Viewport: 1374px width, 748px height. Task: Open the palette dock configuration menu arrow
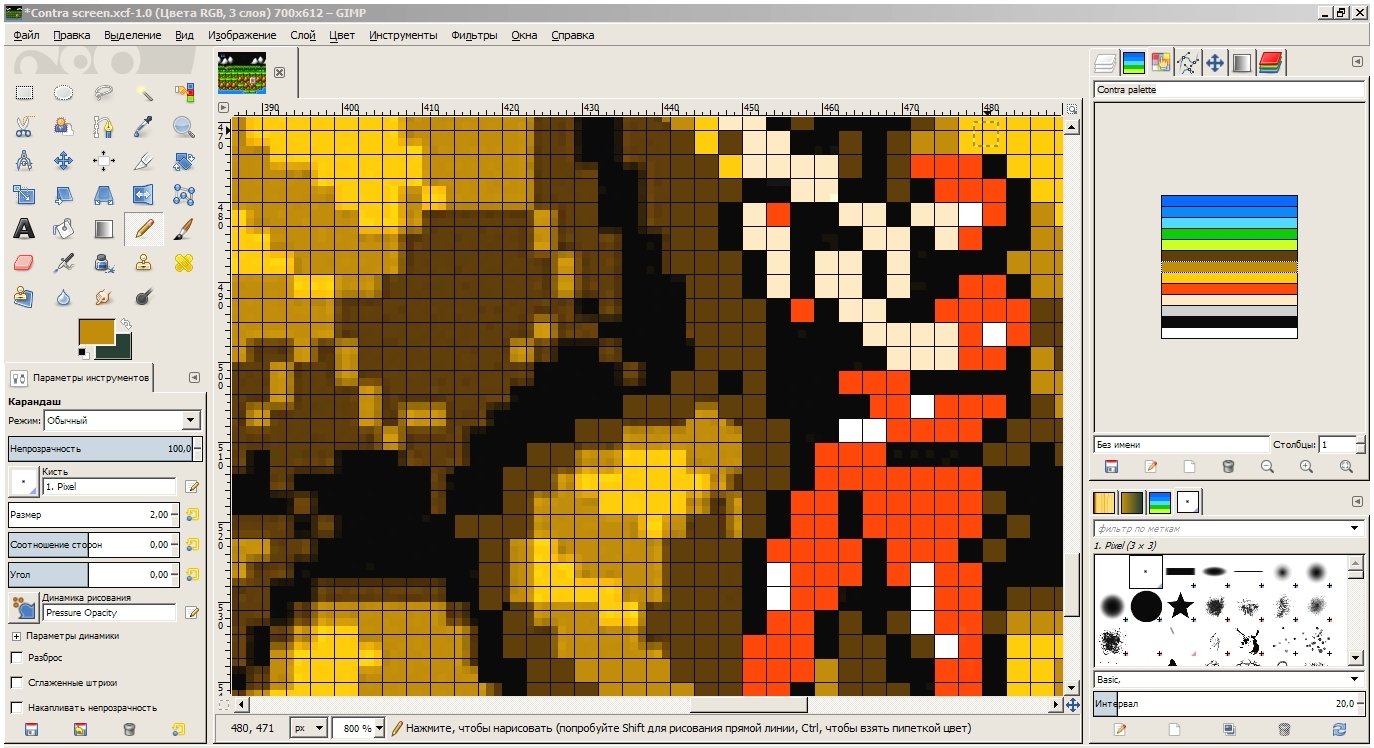(x=1357, y=61)
